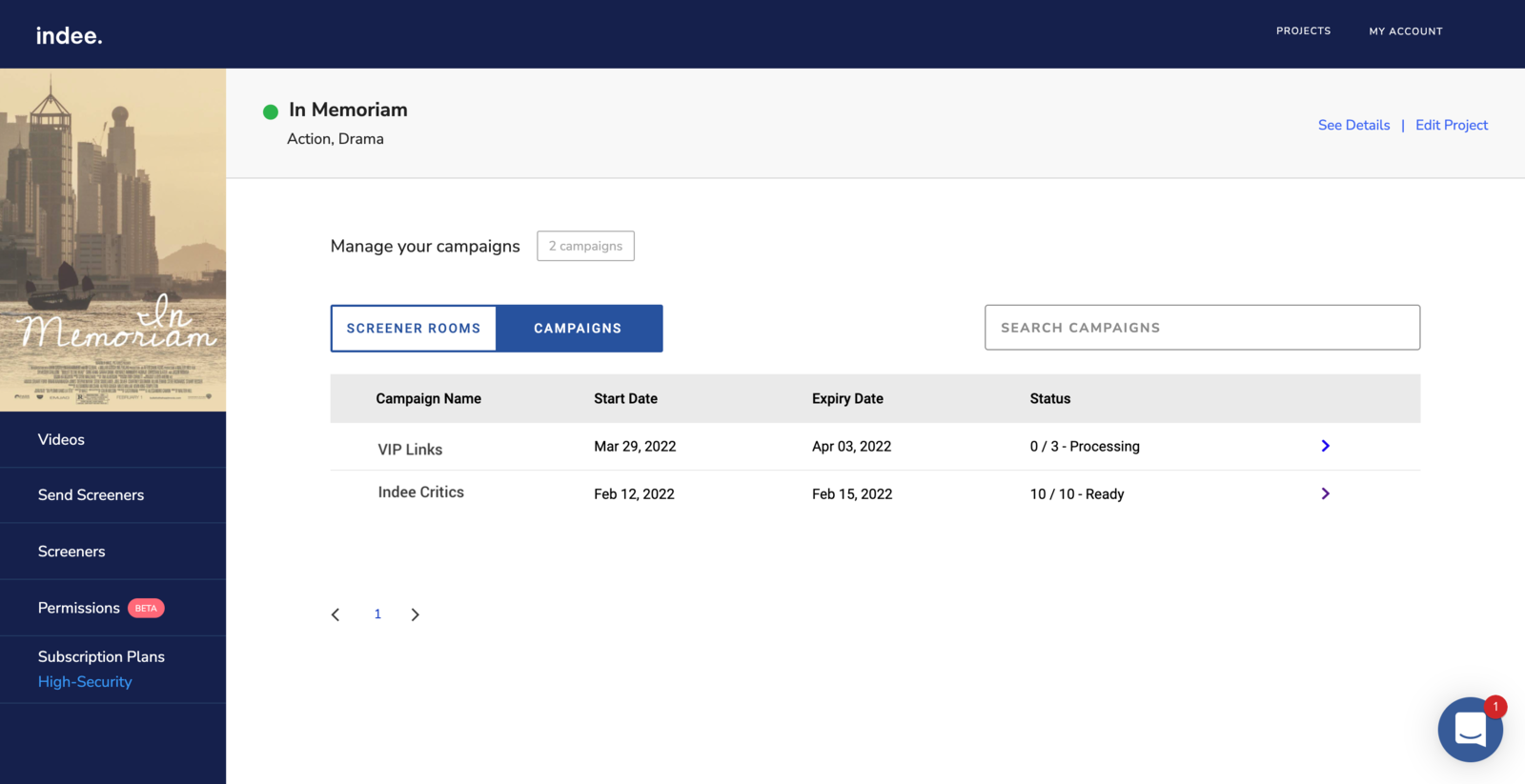
Task: Go to previous page arrow
Action: point(335,614)
